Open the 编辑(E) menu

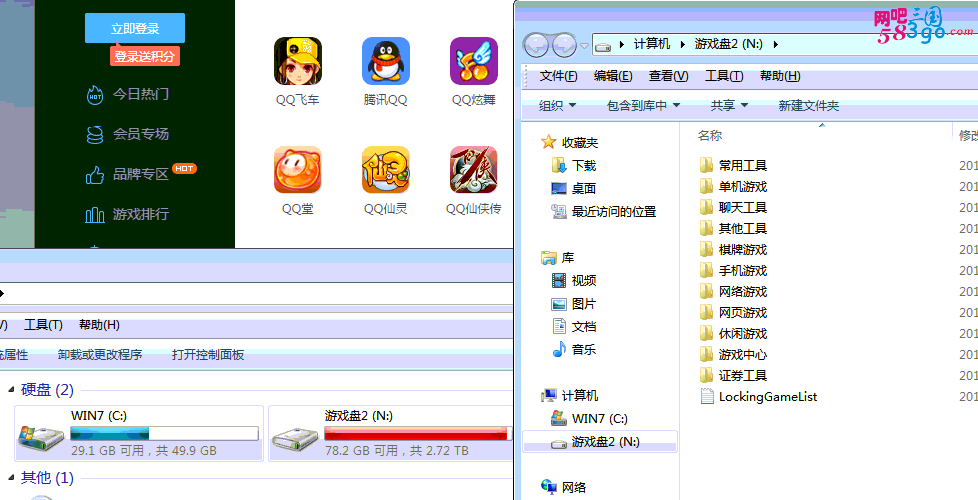(613, 76)
